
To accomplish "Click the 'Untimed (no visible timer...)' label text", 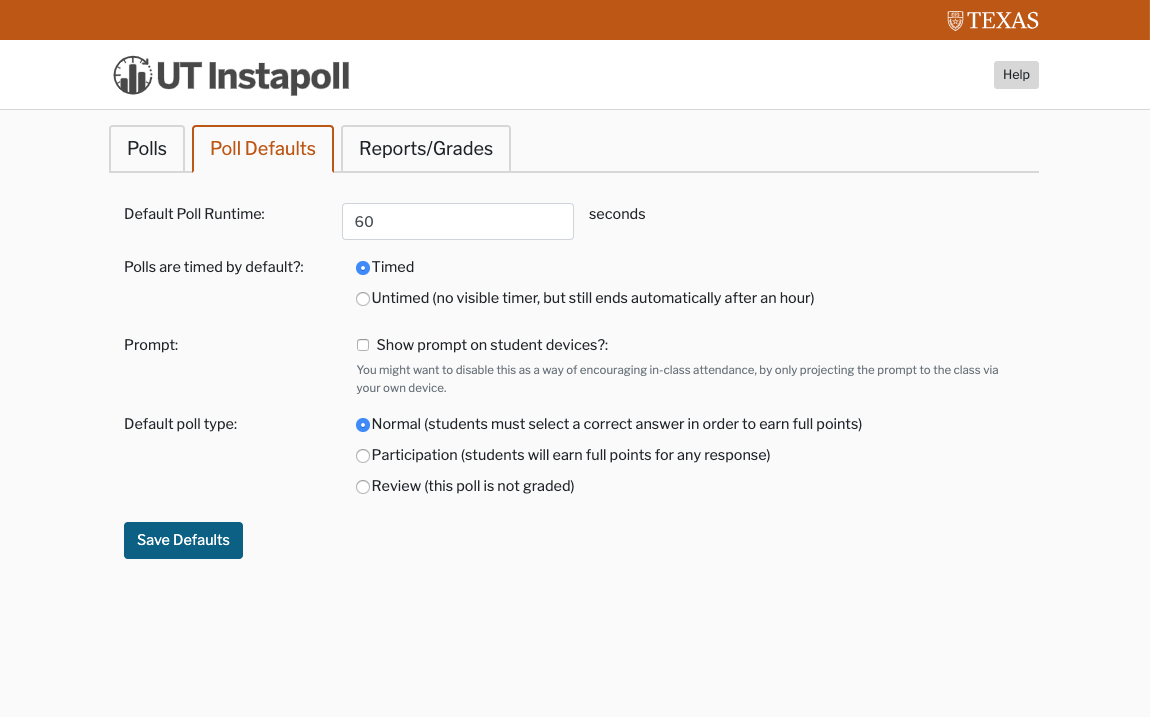I will tap(593, 298).
